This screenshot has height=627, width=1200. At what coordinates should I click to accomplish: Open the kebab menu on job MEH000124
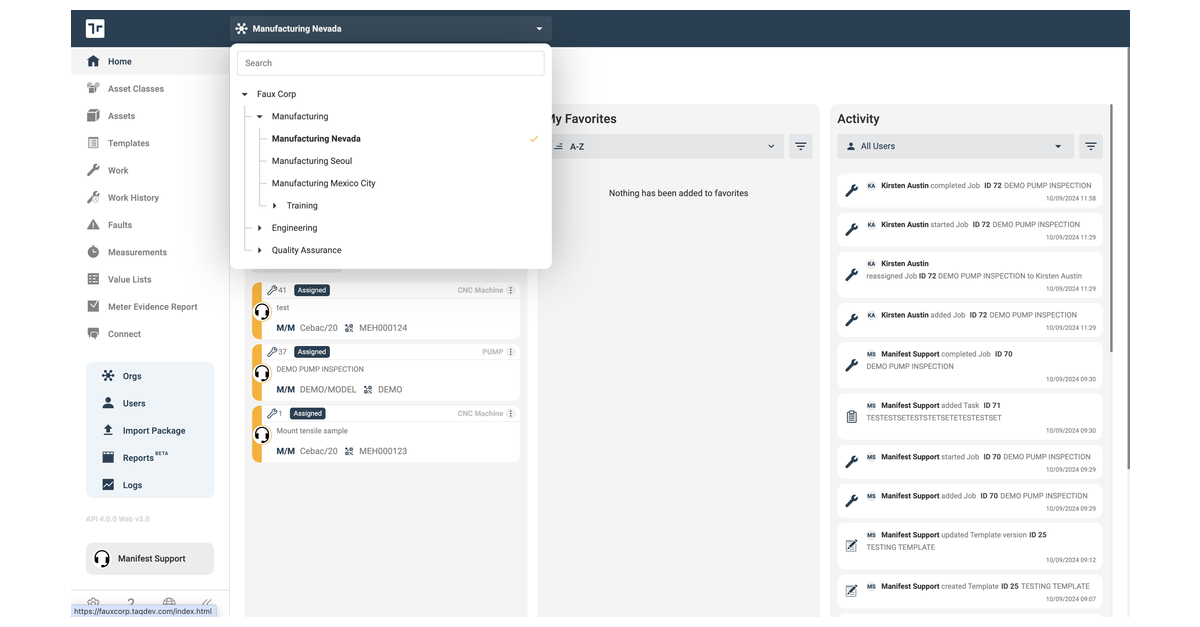(x=511, y=290)
